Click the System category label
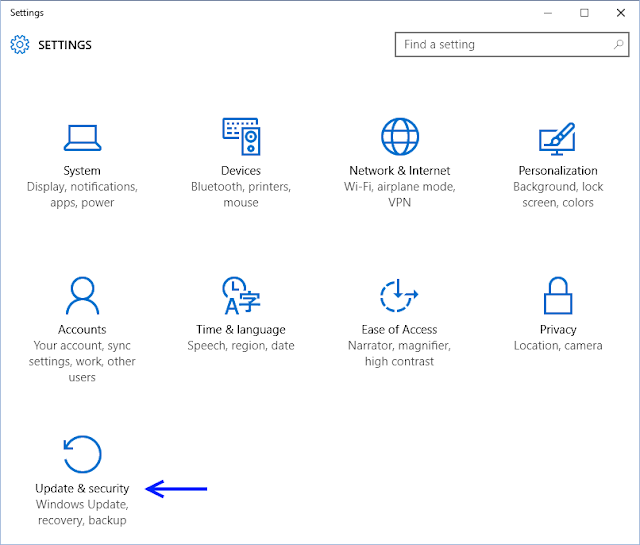 tap(82, 171)
